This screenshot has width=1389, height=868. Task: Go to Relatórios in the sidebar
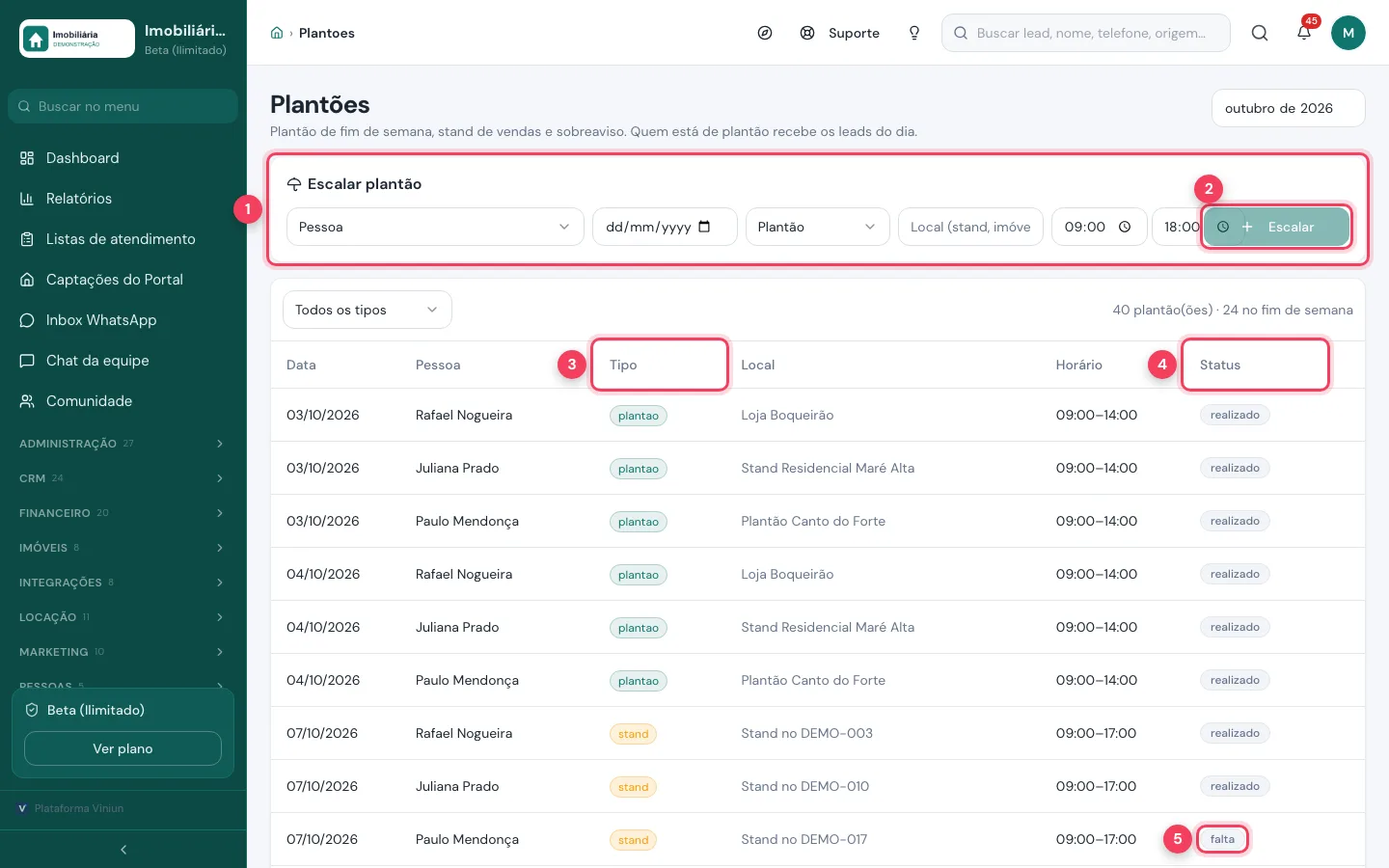pos(123,199)
